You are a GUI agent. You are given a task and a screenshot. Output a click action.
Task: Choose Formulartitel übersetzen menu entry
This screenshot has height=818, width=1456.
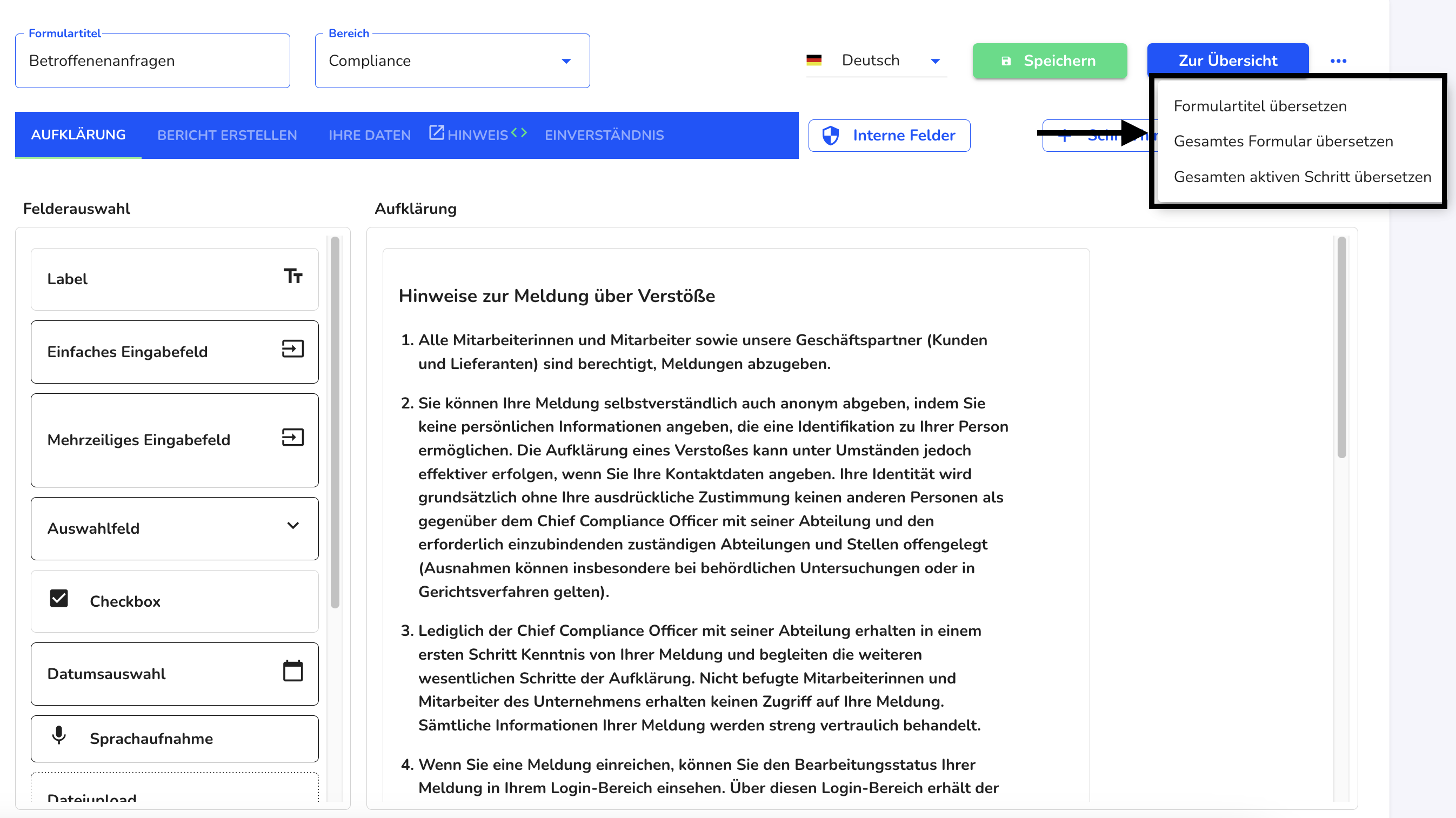coord(1260,106)
